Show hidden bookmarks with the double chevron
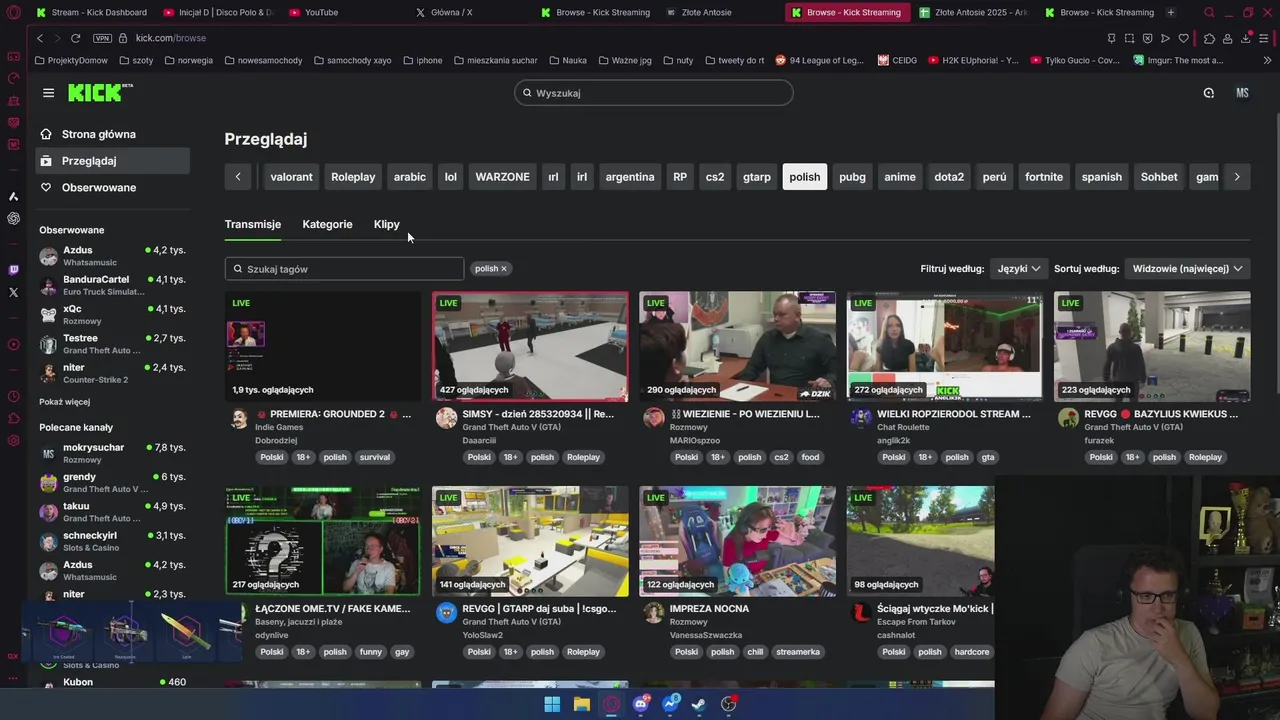This screenshot has height=720, width=1280. 1267,60
